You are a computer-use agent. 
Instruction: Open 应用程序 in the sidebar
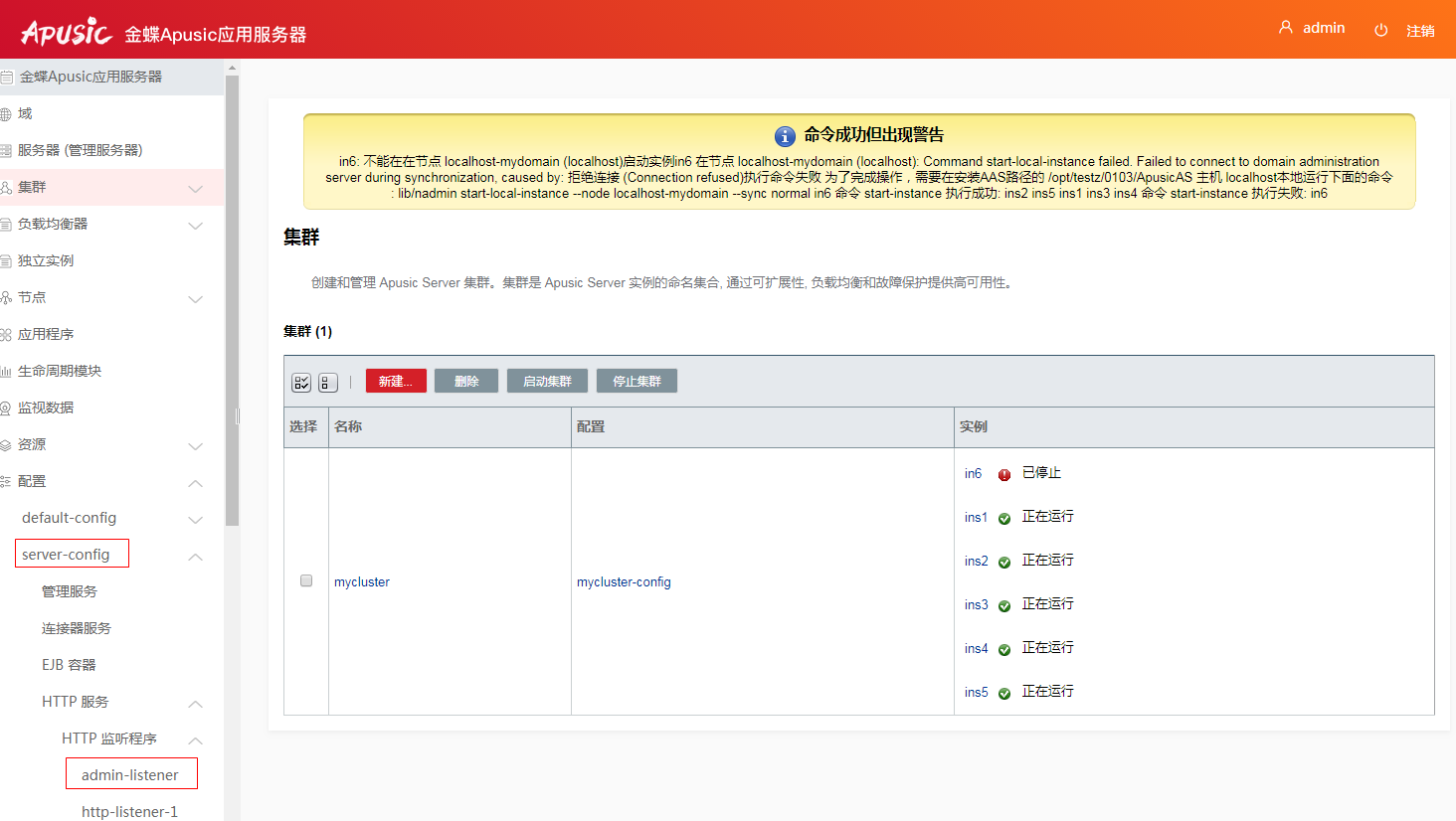pyautogui.click(x=46, y=334)
